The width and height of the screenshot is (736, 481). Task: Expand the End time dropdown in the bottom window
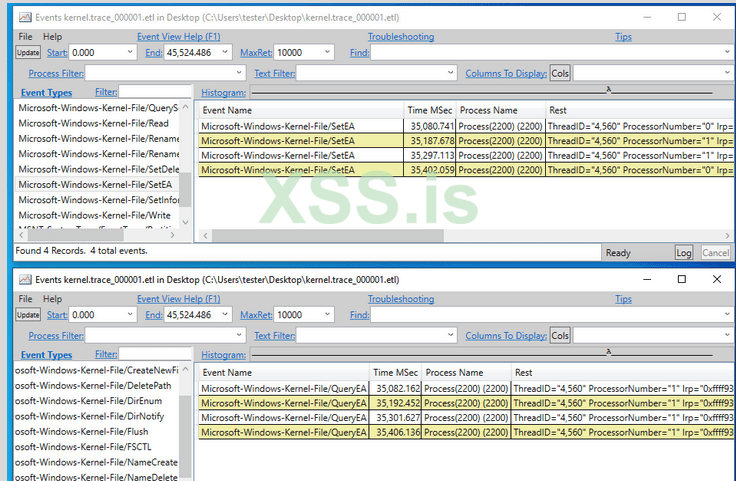coord(225,314)
